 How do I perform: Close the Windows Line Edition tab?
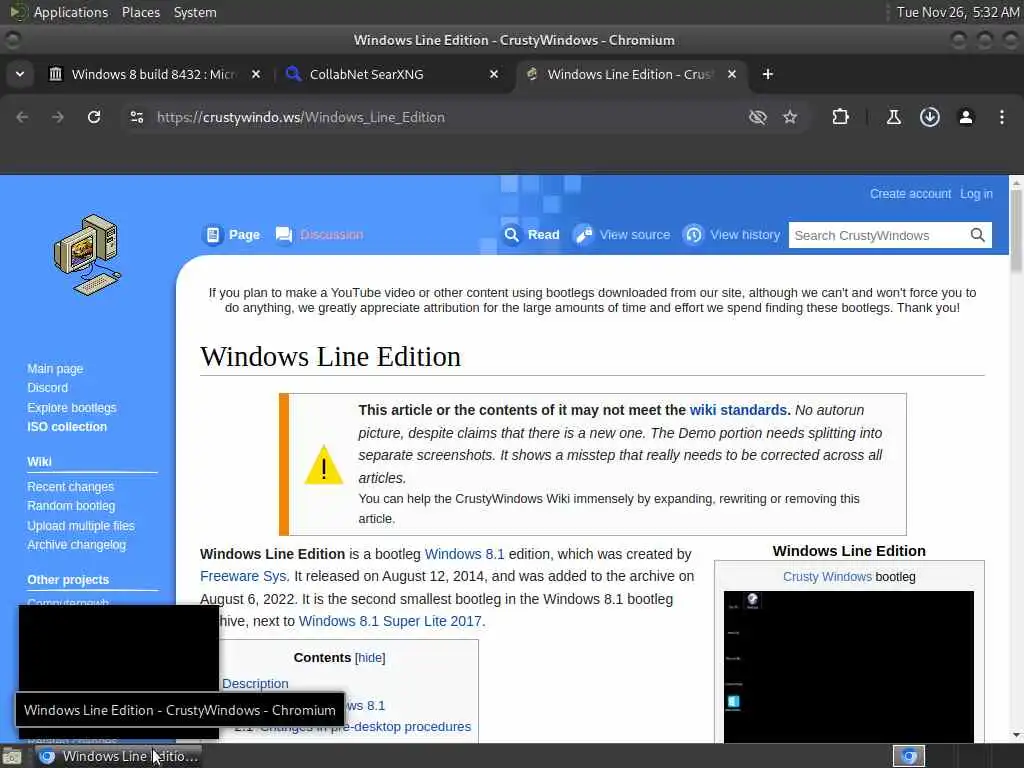tap(732, 74)
